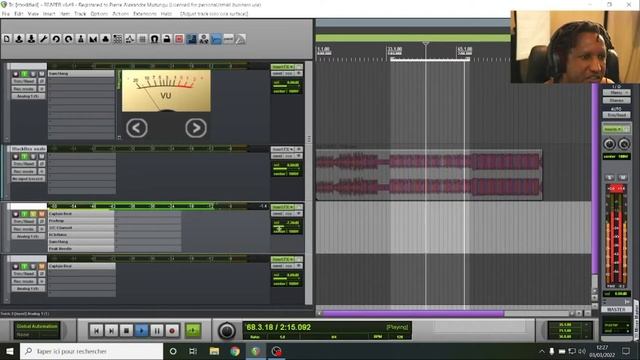The image size is (640, 360).
Task: Open the fourth track's Analog 1 input dropdown
Action: point(28,289)
